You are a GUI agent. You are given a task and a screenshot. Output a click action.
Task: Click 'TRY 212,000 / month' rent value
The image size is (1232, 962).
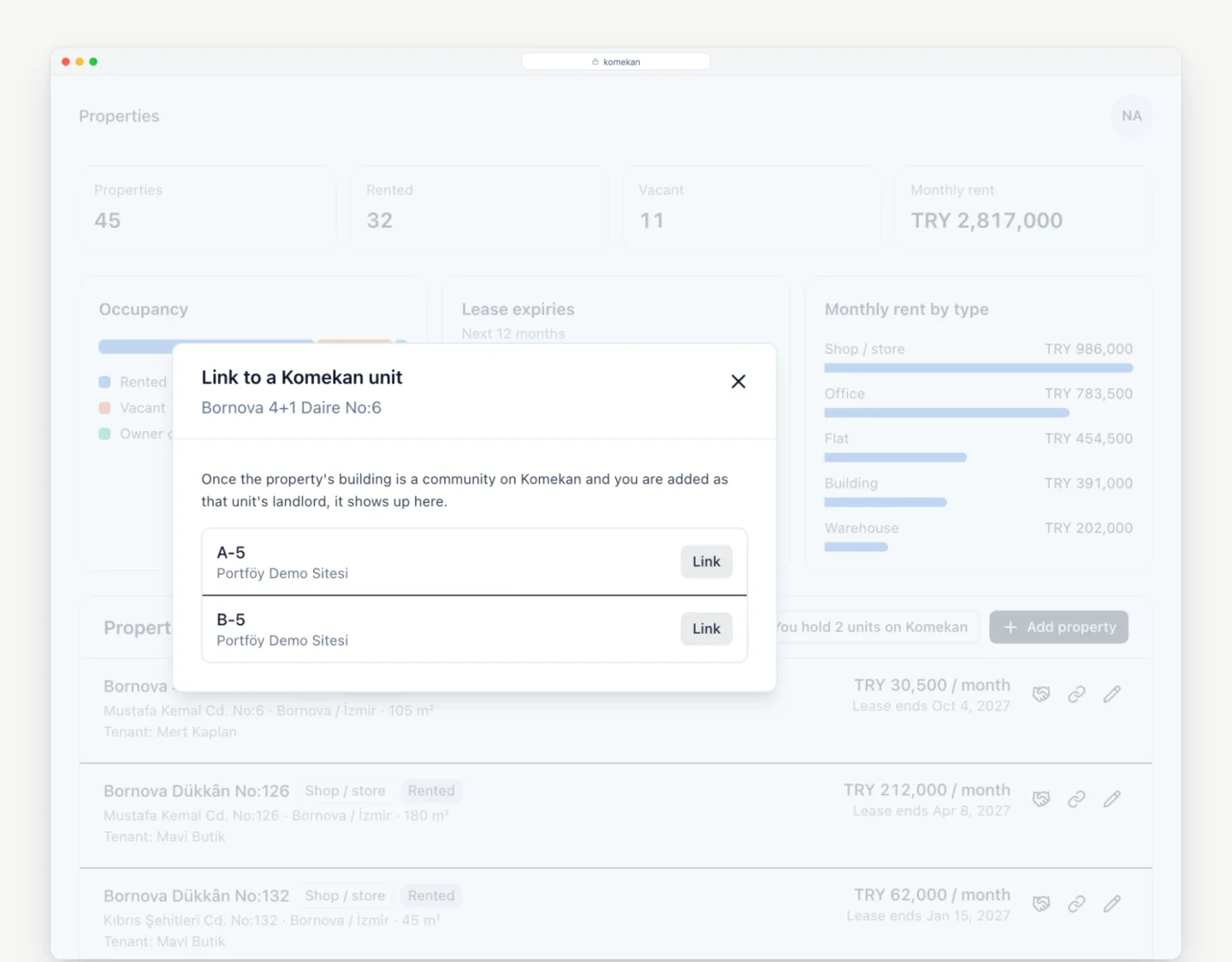pyautogui.click(x=927, y=790)
